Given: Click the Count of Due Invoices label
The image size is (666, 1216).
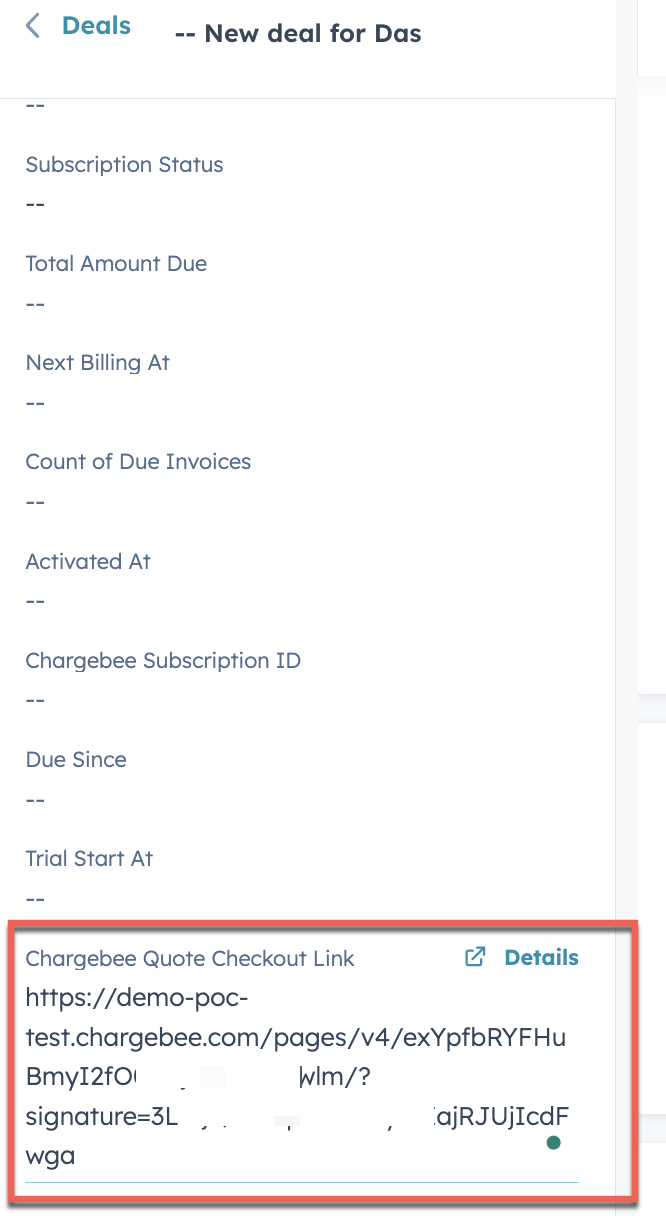Looking at the screenshot, I should click(138, 462).
